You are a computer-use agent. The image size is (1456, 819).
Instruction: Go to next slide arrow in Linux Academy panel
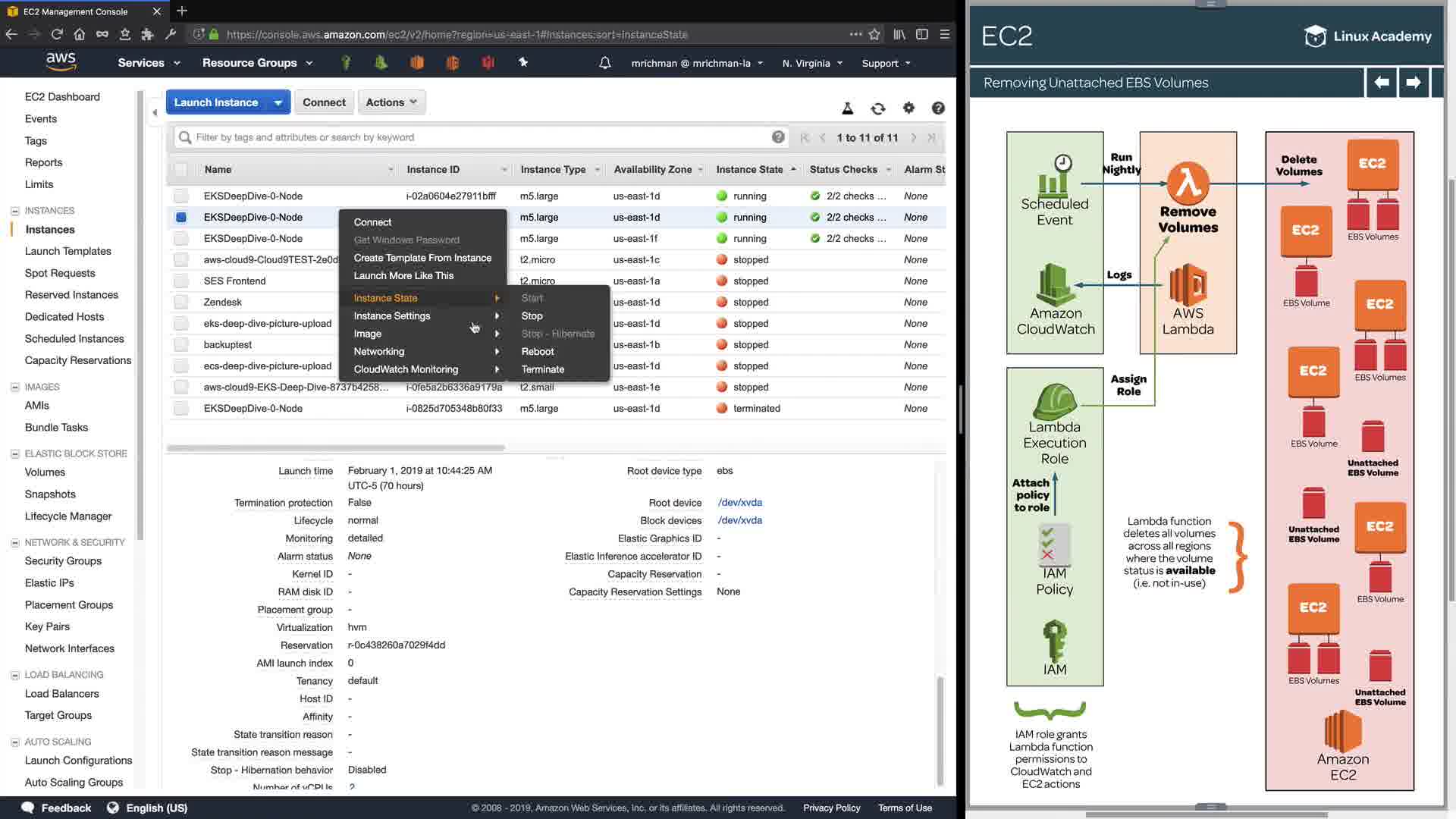tap(1413, 82)
